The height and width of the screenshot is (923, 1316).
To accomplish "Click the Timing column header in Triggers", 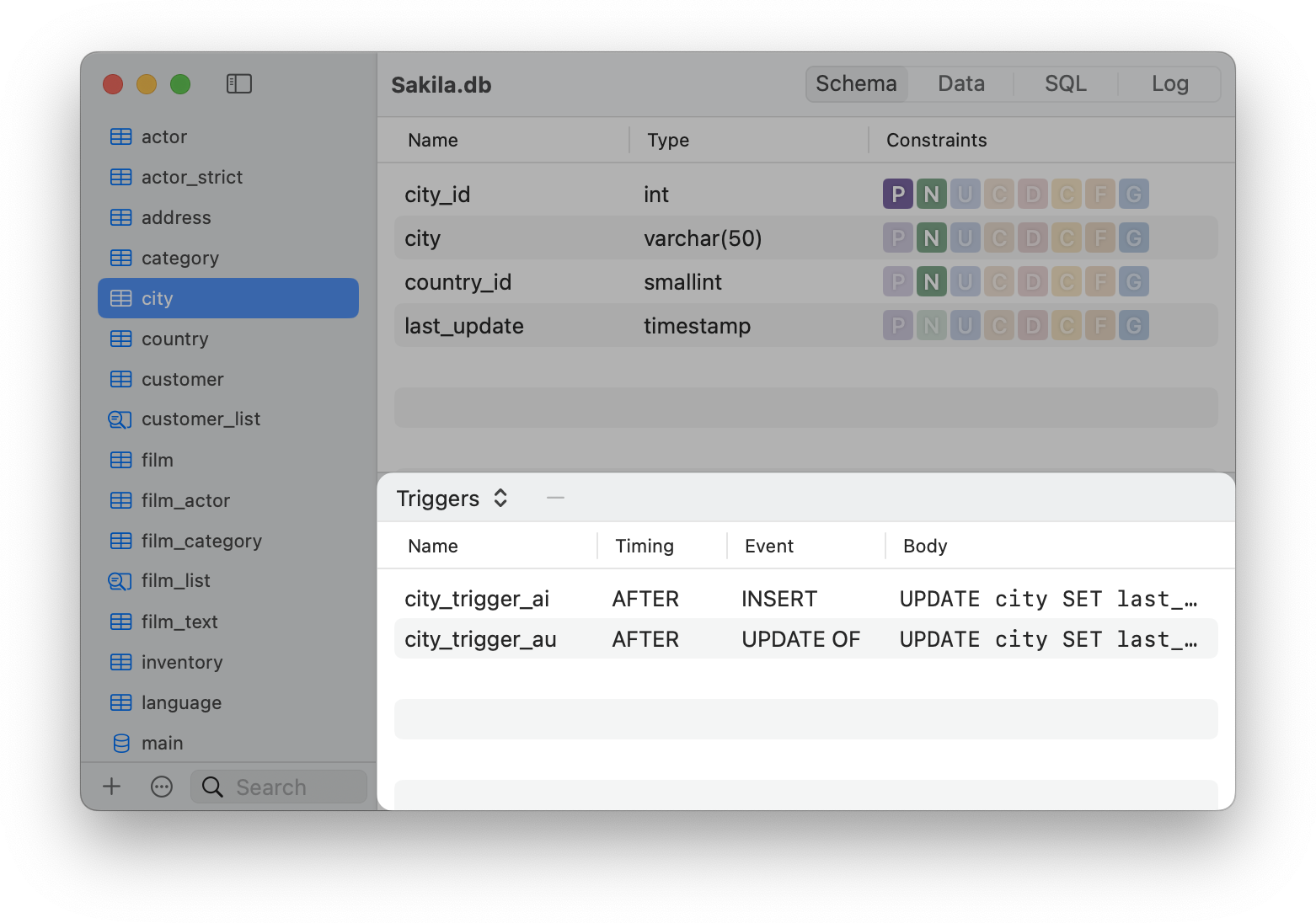I will point(645,546).
